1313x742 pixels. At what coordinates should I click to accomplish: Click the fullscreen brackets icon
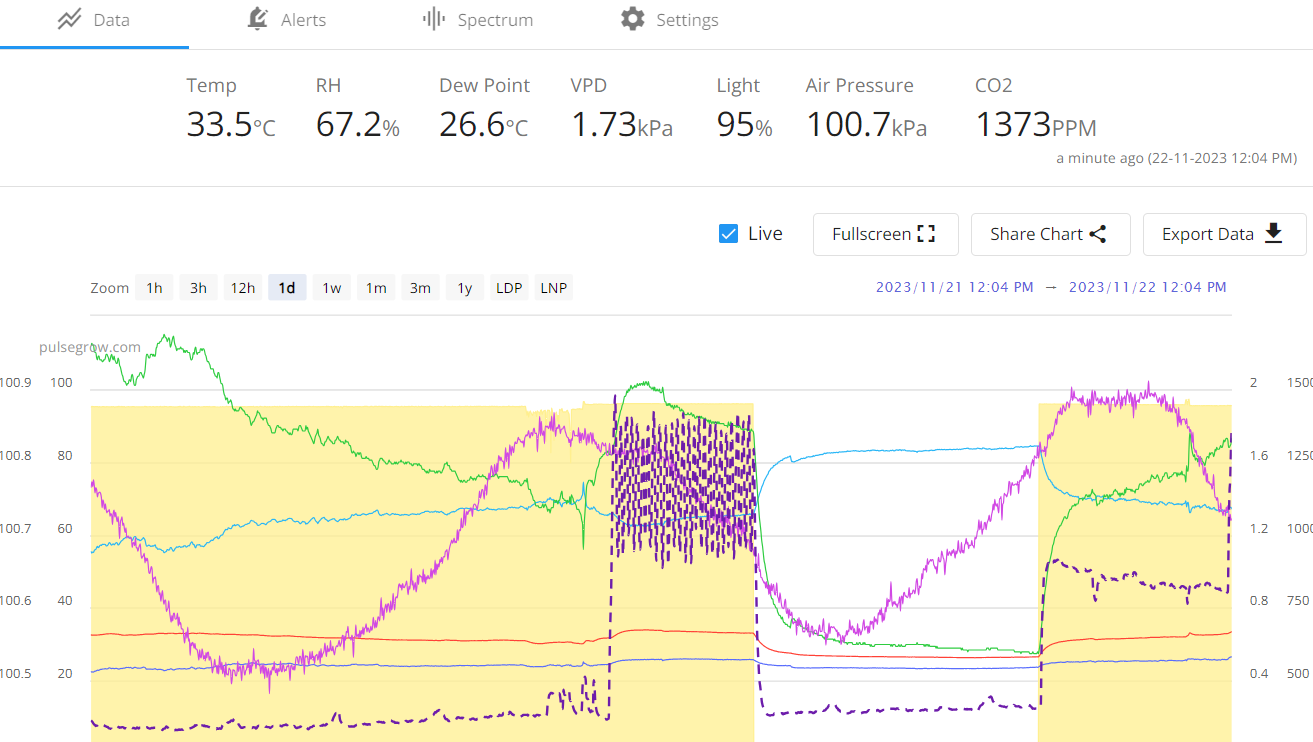click(x=926, y=234)
